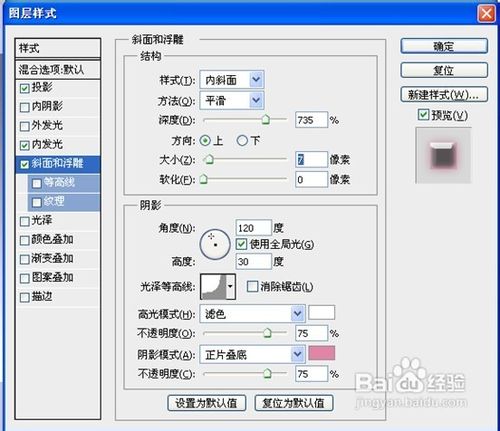Click the 新建样式(W)... button

(444, 95)
